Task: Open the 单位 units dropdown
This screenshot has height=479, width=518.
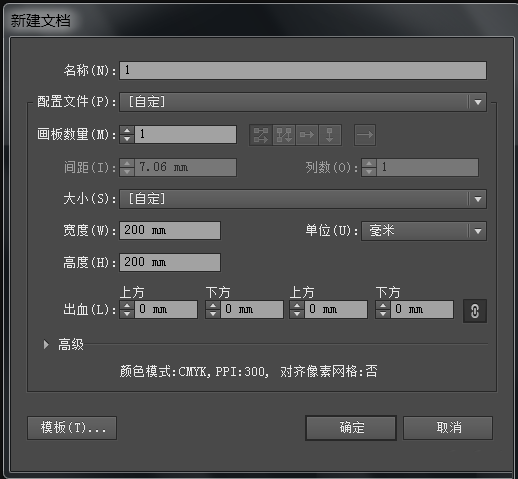Action: (424, 231)
